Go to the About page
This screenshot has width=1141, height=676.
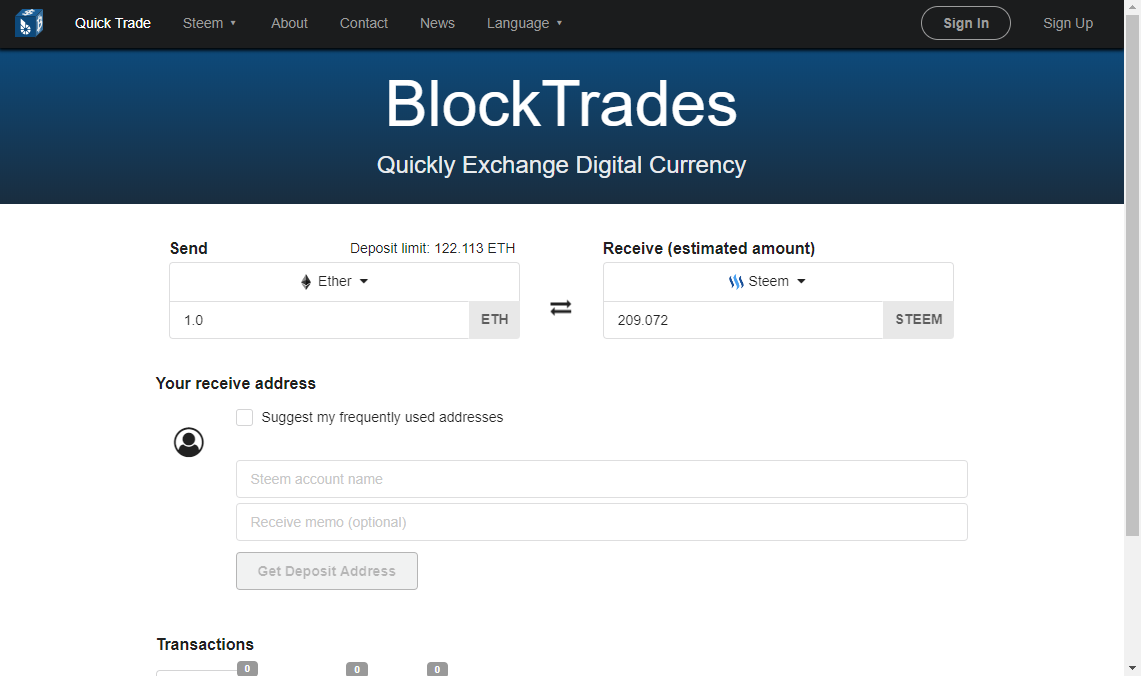(x=290, y=23)
